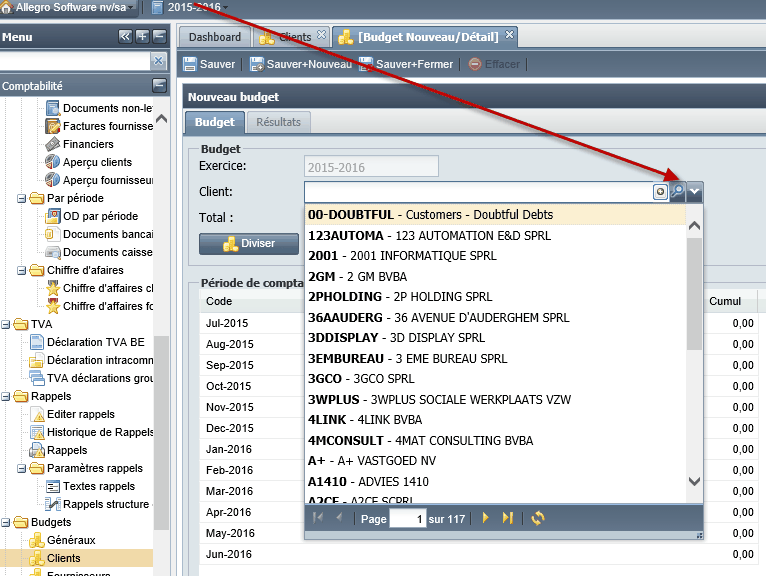Focus the Client input field

[478, 192]
